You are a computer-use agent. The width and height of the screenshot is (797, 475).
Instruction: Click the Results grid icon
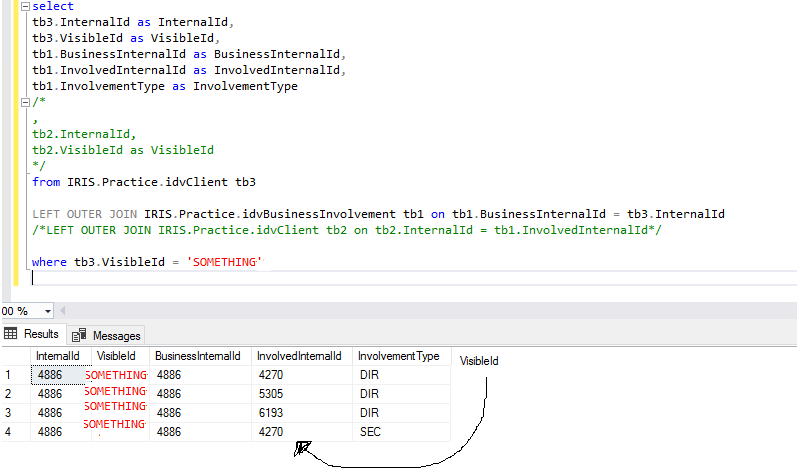point(12,335)
